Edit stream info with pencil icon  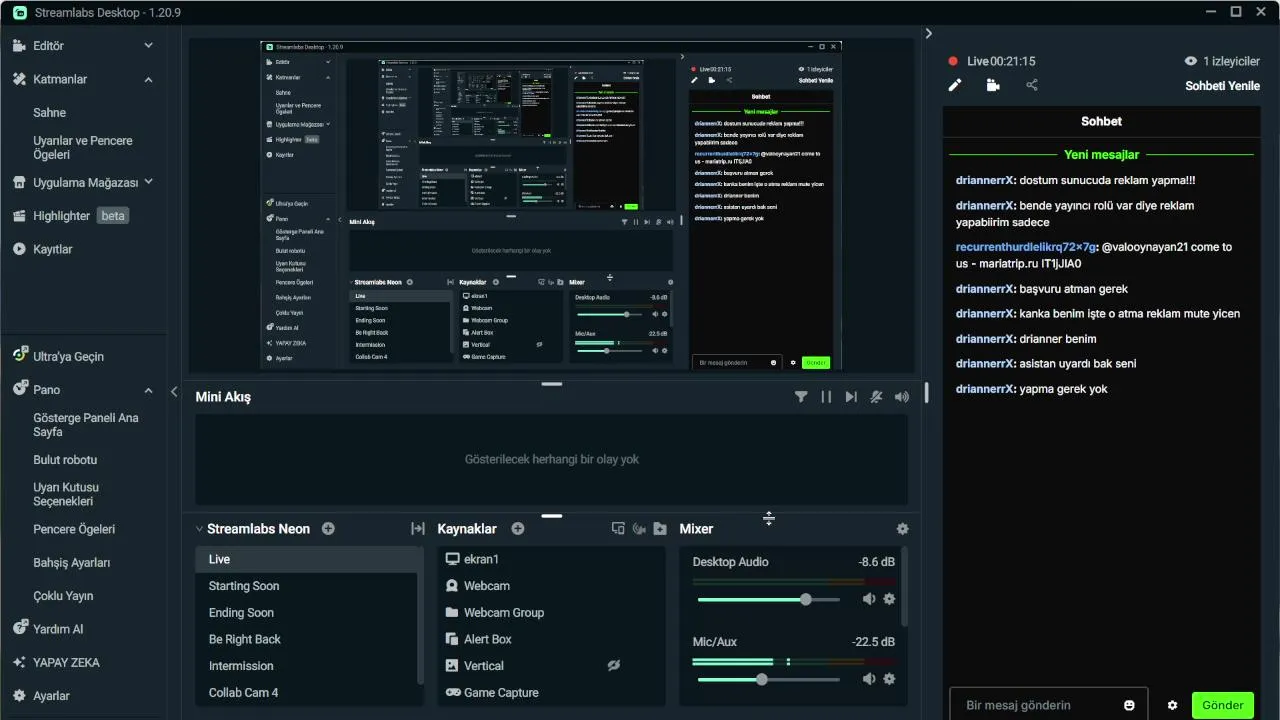(x=955, y=85)
